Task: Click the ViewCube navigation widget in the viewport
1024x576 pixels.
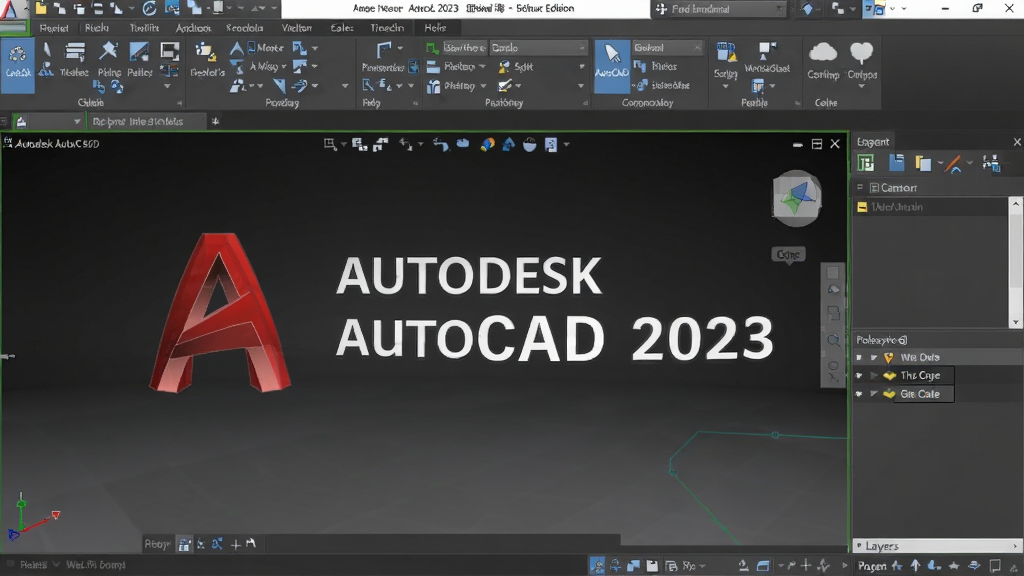Action: (797, 198)
